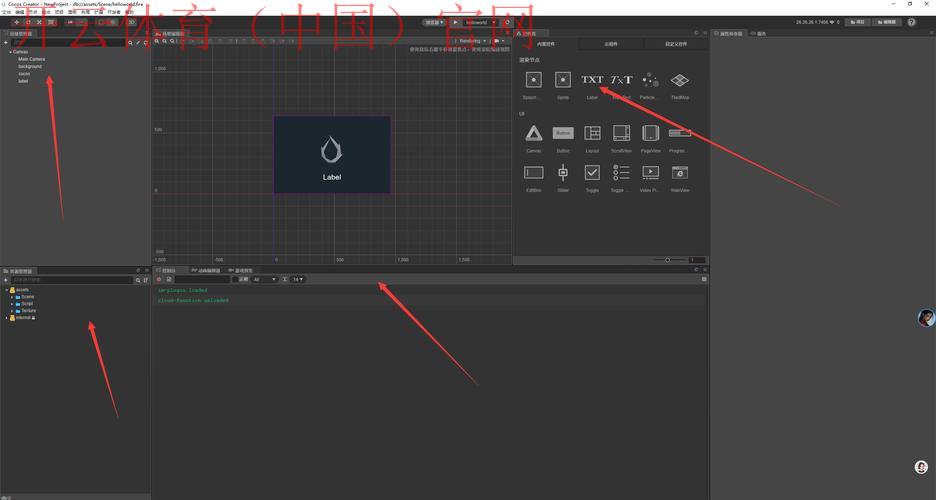Open the Rendering dropdown in scene view
Screen dimensions: 936x500
point(471,41)
